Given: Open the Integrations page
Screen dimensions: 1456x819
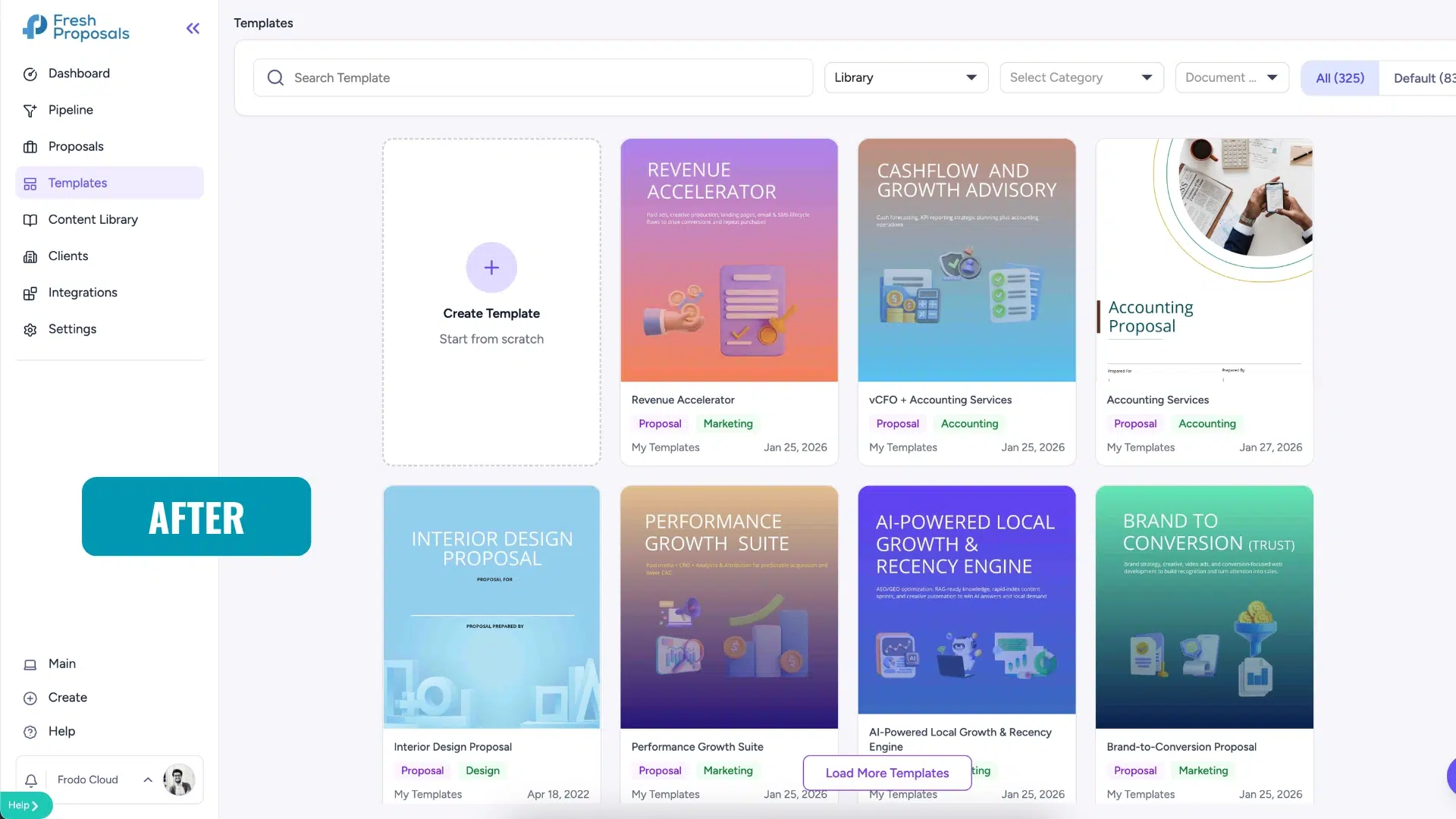Looking at the screenshot, I should pos(109,292).
